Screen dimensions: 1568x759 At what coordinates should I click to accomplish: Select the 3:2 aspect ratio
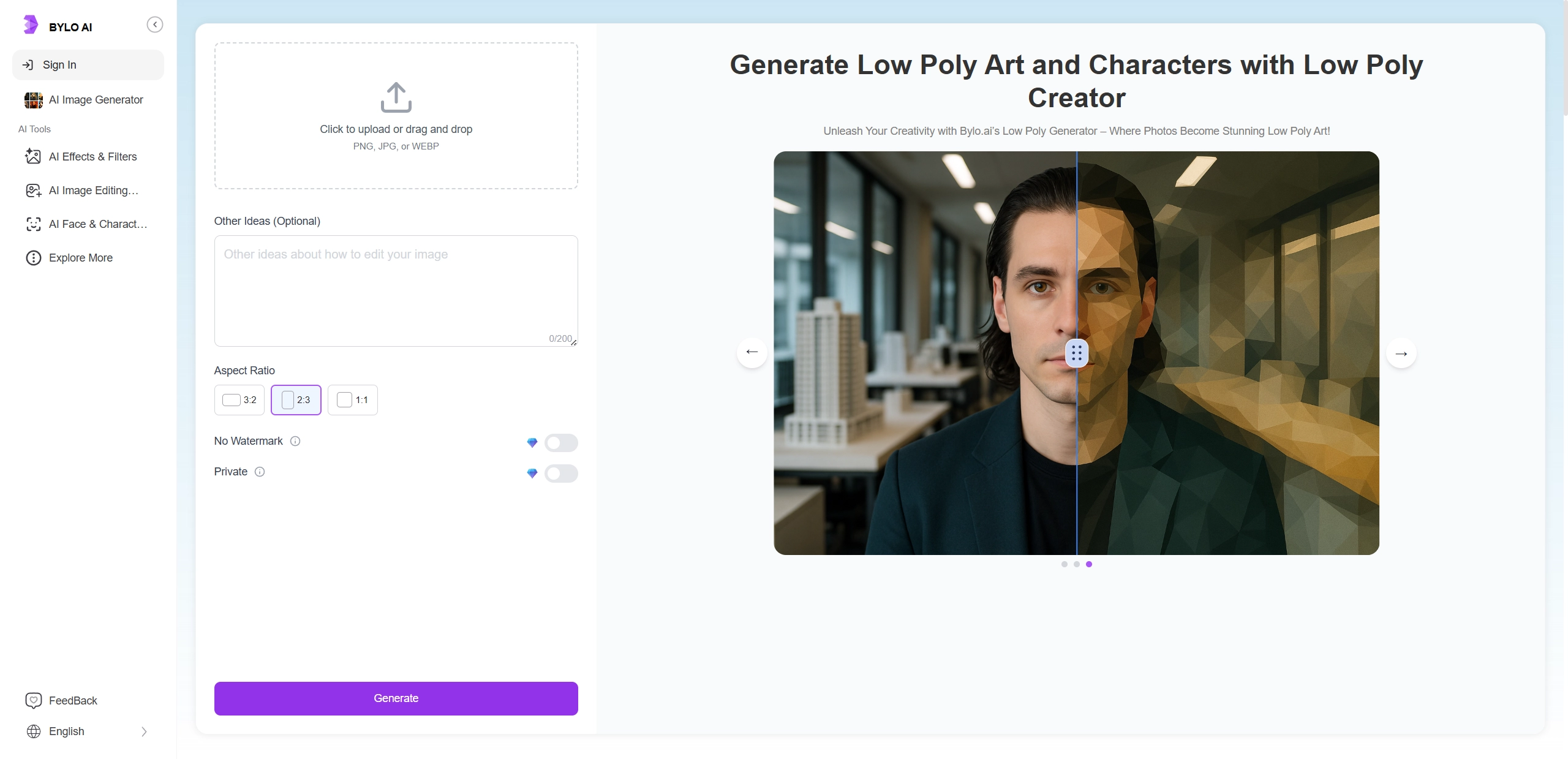239,400
